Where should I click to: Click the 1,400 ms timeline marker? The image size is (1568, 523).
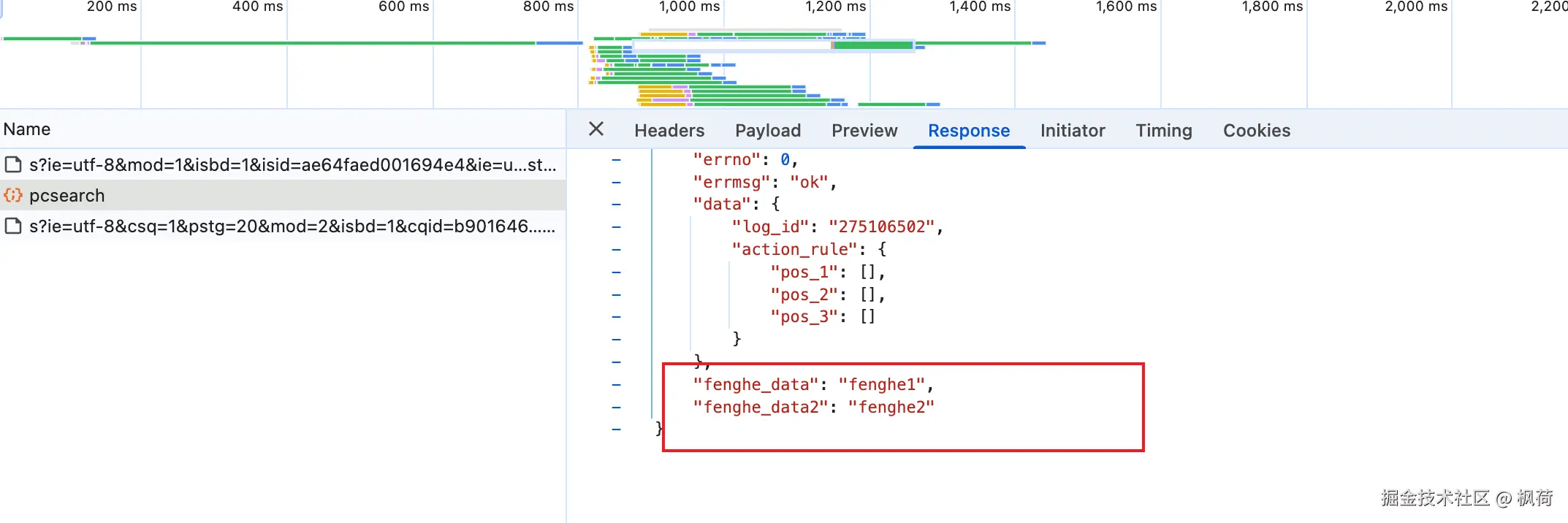[980, 7]
